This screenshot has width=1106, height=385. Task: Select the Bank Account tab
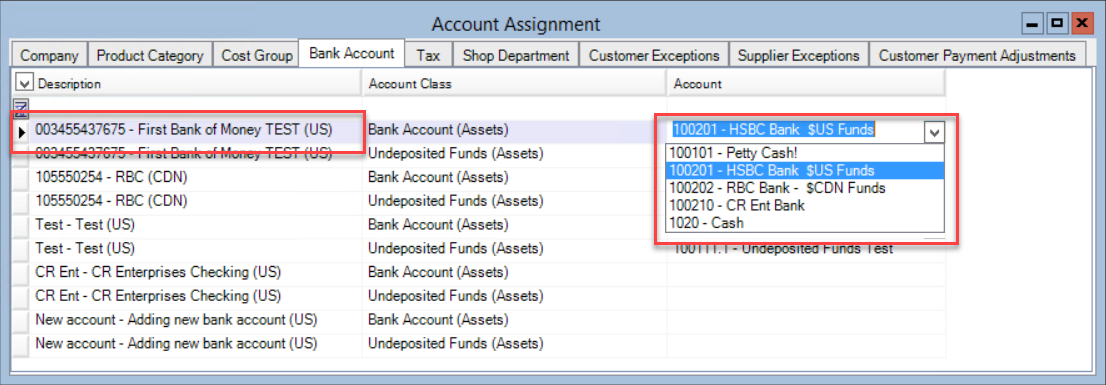[x=351, y=54]
